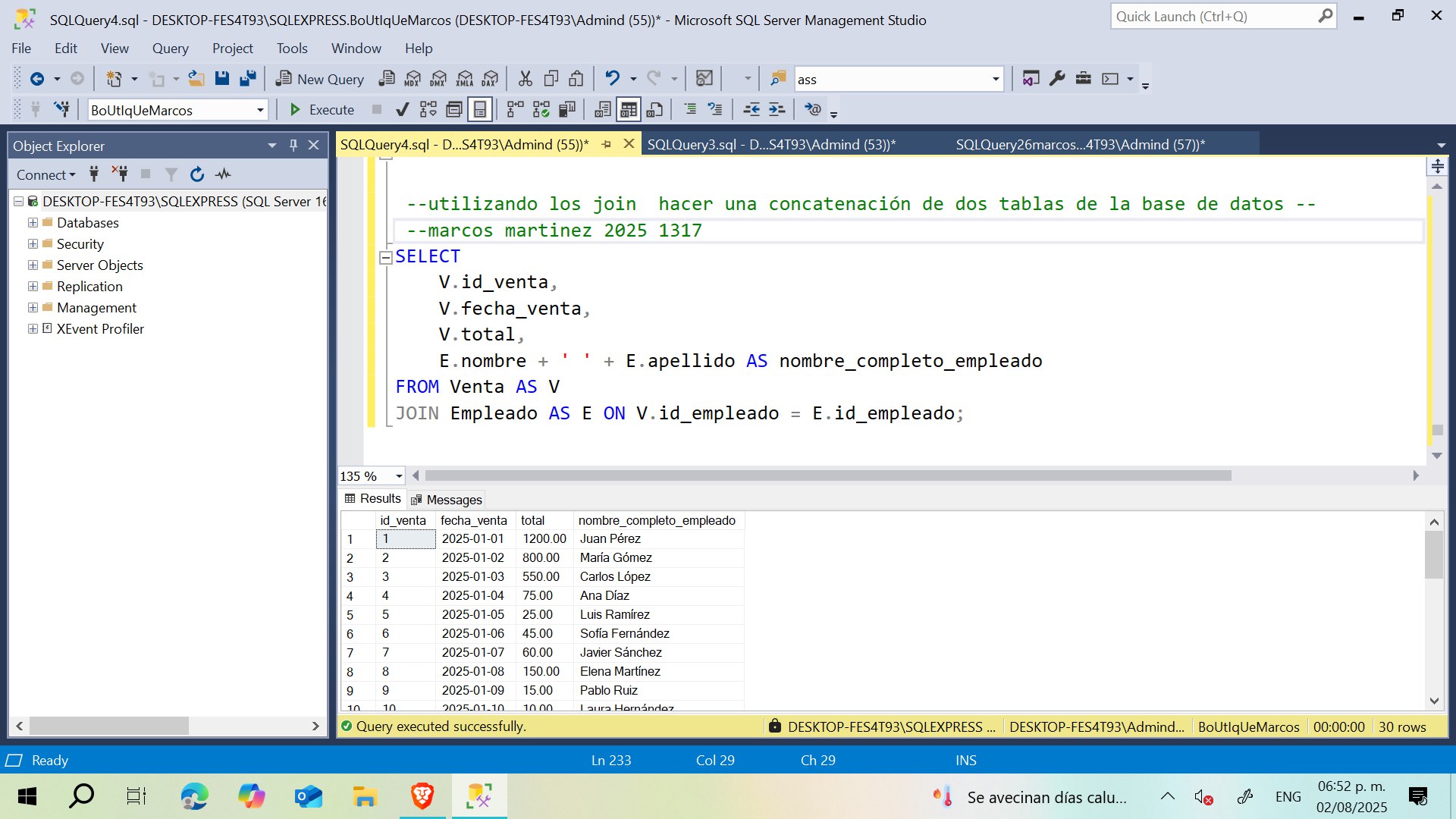Click the Undo arrow icon
This screenshot has width=1456, height=819.
[612, 79]
